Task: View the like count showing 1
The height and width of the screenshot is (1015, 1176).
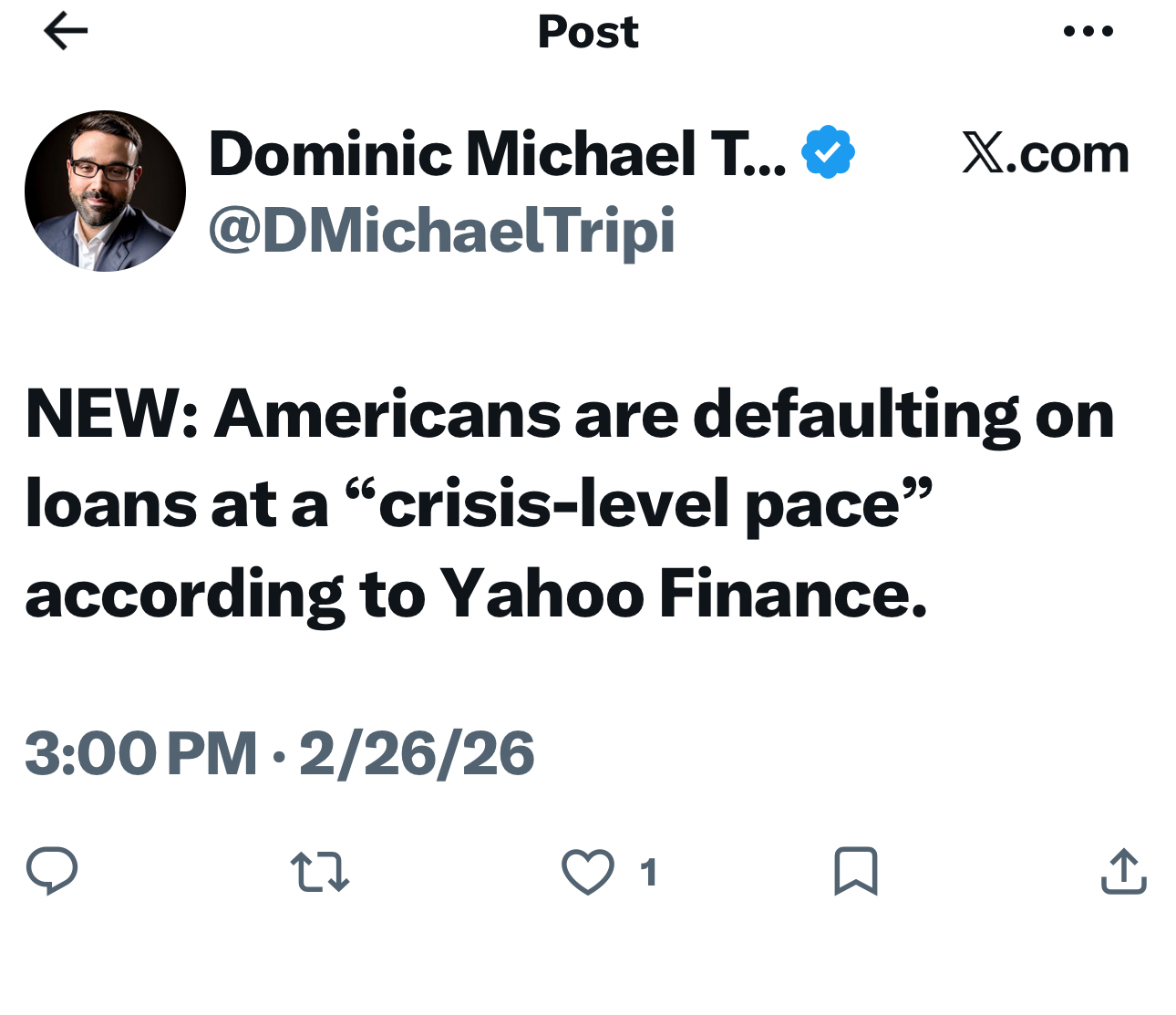Action: [x=648, y=873]
